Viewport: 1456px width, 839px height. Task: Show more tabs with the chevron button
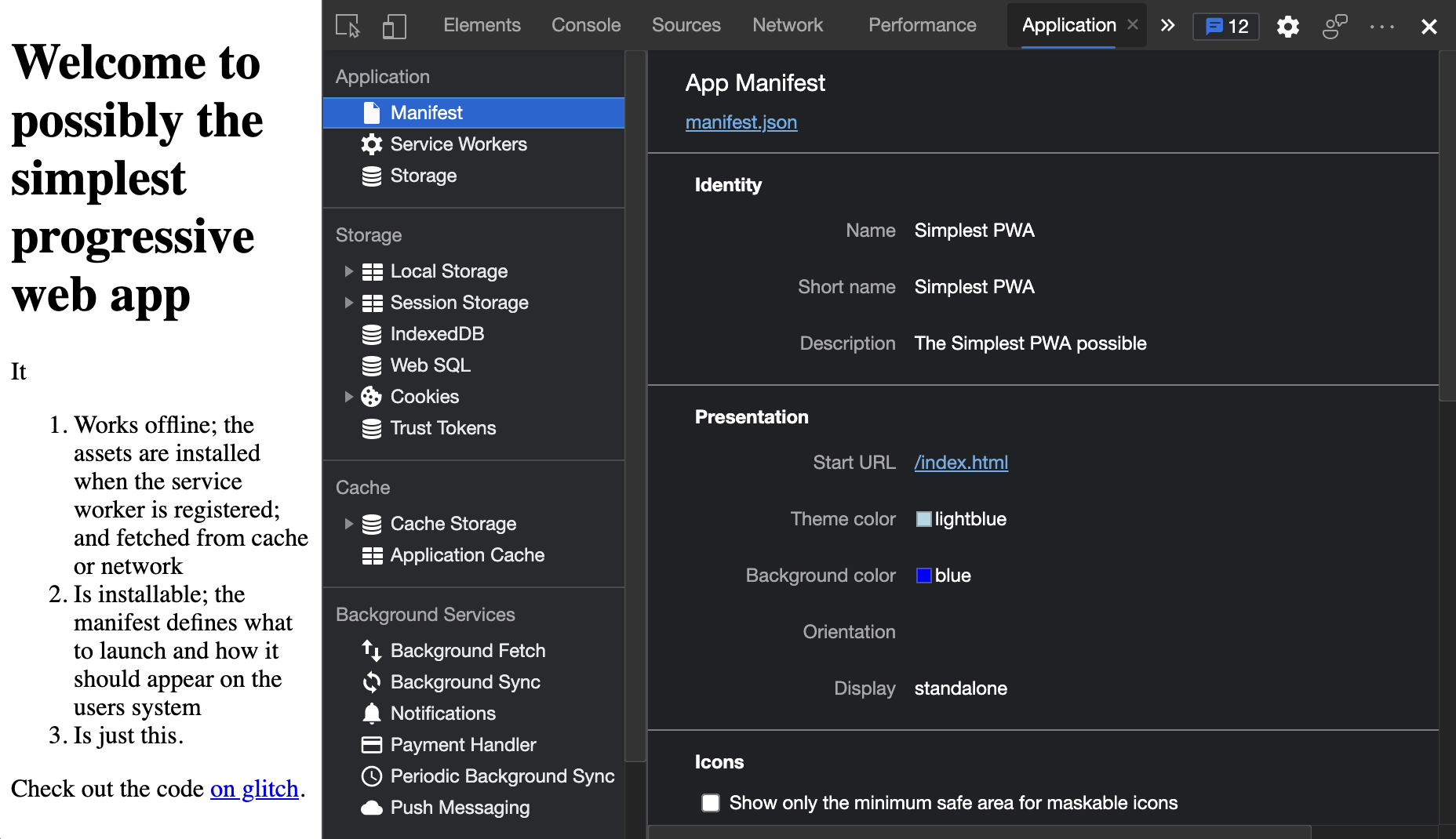(x=1167, y=26)
